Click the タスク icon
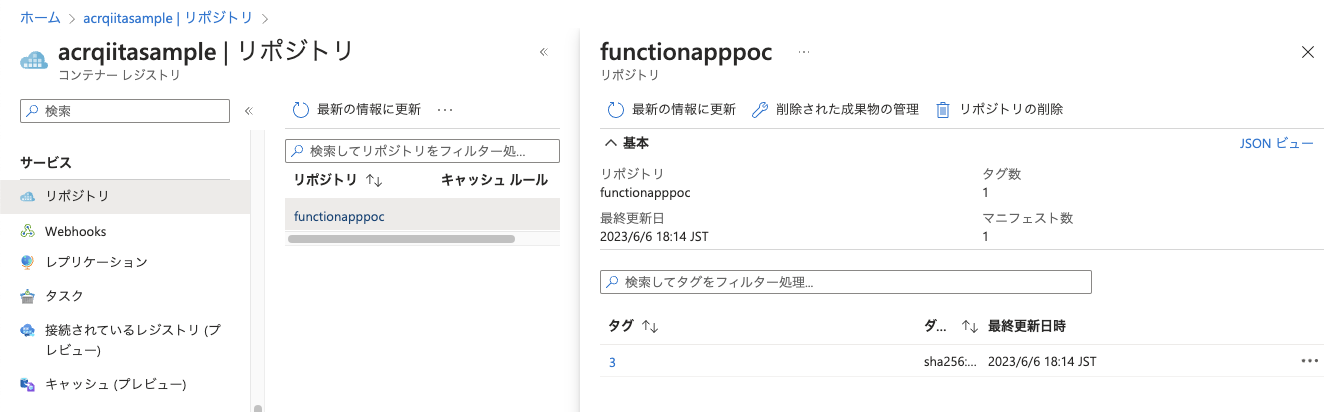1342x412 pixels. click(28, 296)
